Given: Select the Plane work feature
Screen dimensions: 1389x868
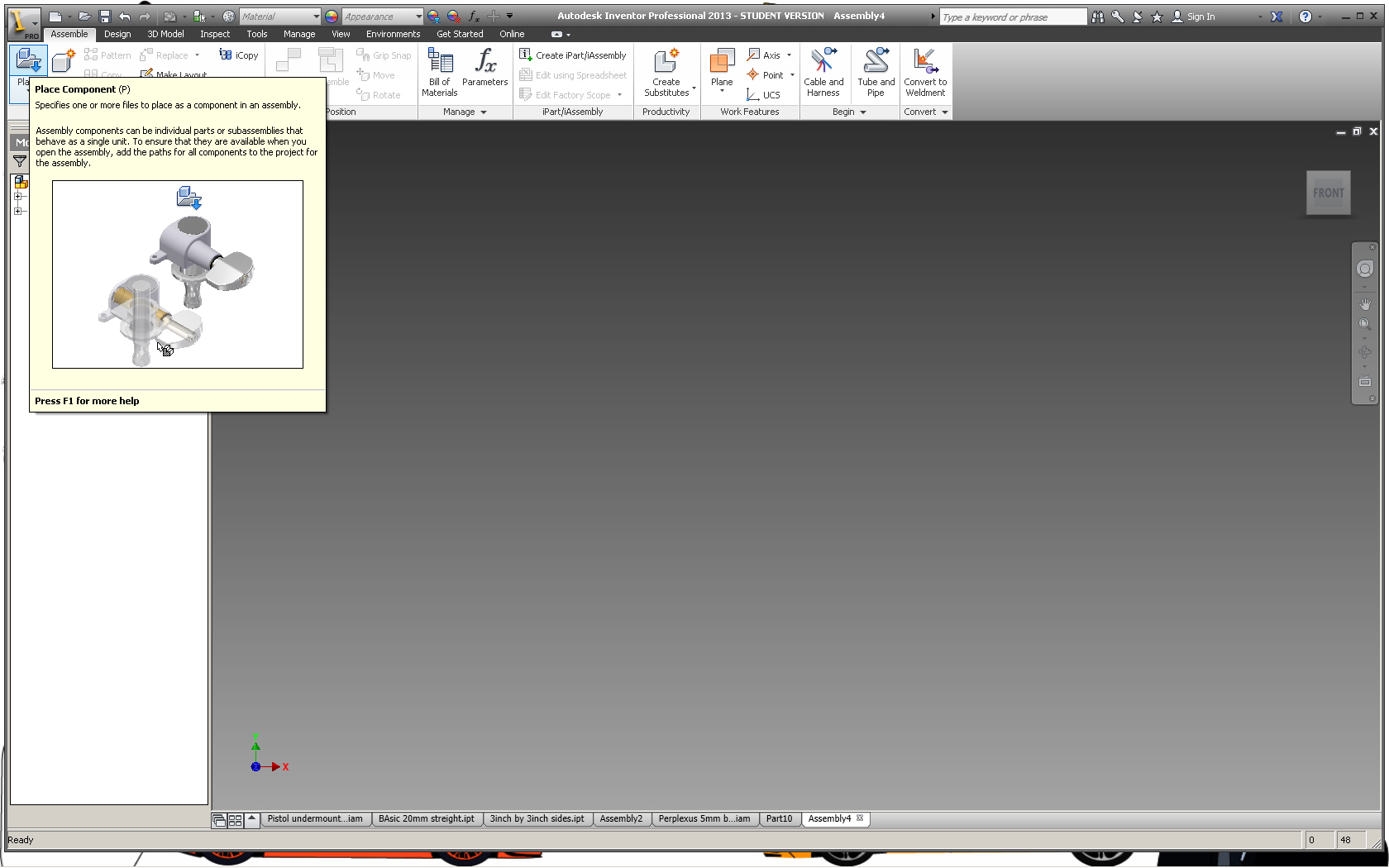Looking at the screenshot, I should click(722, 69).
